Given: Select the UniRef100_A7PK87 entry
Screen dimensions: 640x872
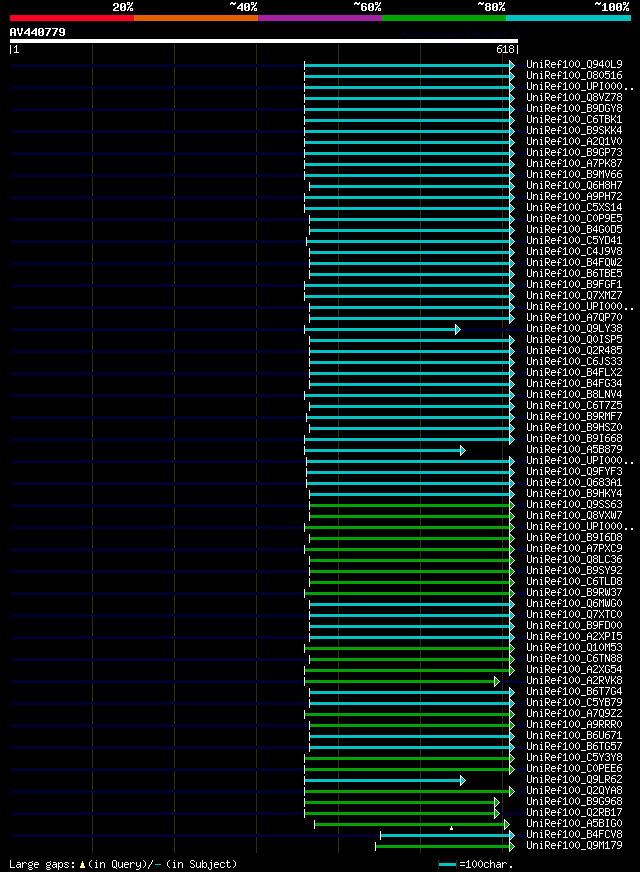Looking at the screenshot, I should pyautogui.click(x=574, y=164).
